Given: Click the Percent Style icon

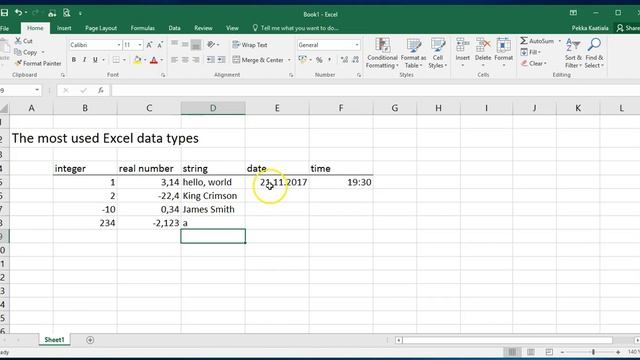Looking at the screenshot, I should pyautogui.click(x=319, y=60).
